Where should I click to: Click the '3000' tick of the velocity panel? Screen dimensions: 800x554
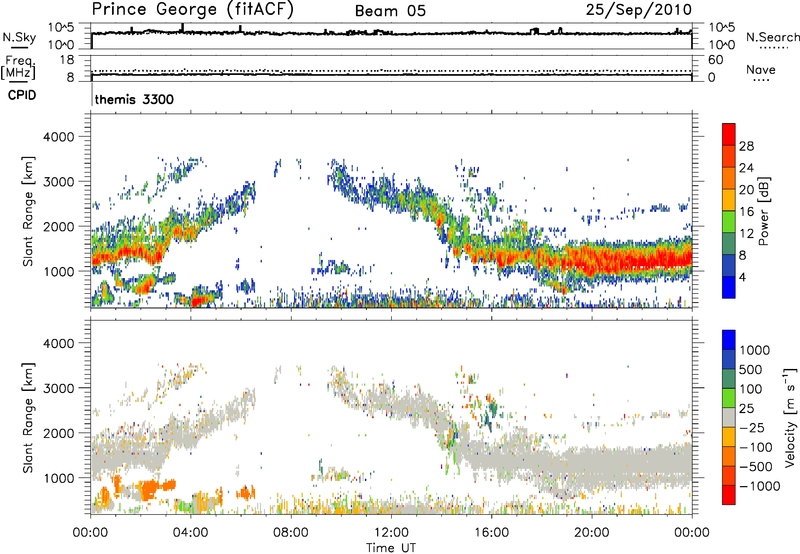pyautogui.click(x=59, y=388)
